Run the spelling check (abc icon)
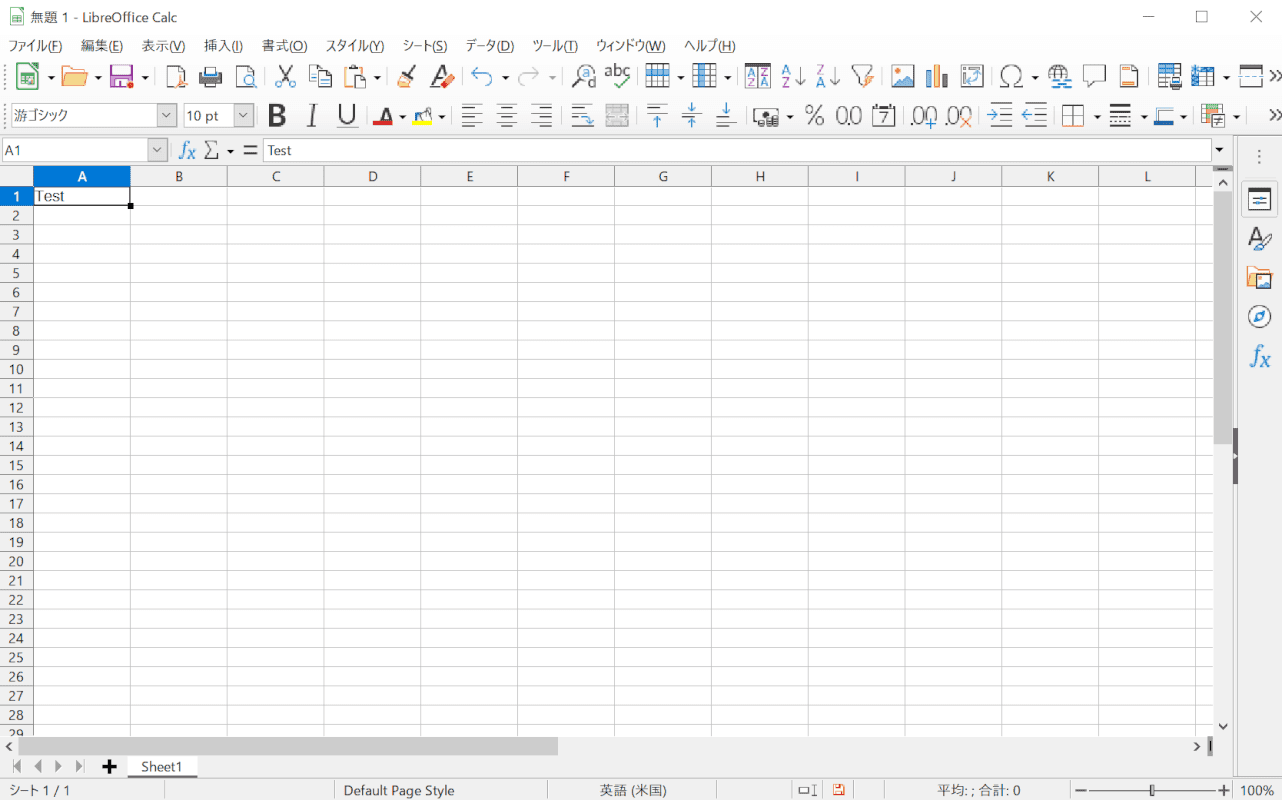1282x800 pixels. point(617,76)
